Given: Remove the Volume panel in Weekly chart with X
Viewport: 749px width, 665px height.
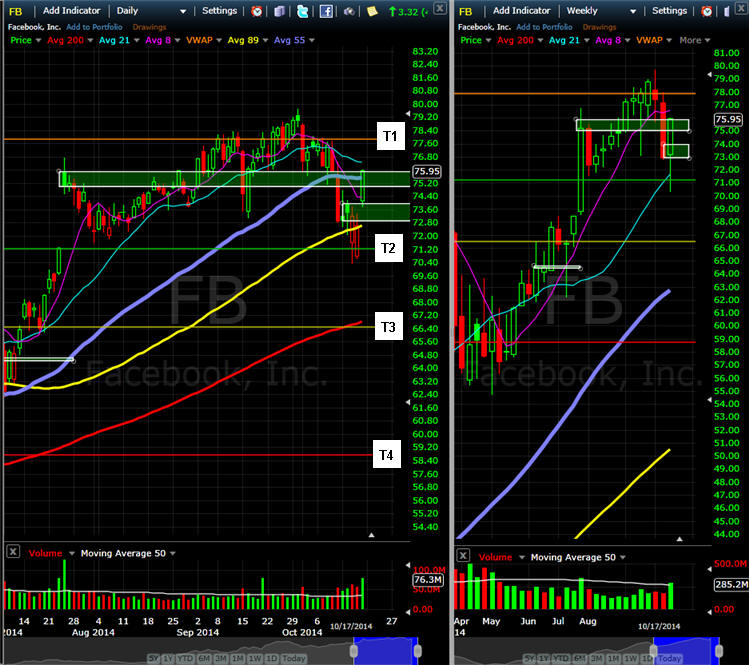Looking at the screenshot, I should click(x=463, y=555).
